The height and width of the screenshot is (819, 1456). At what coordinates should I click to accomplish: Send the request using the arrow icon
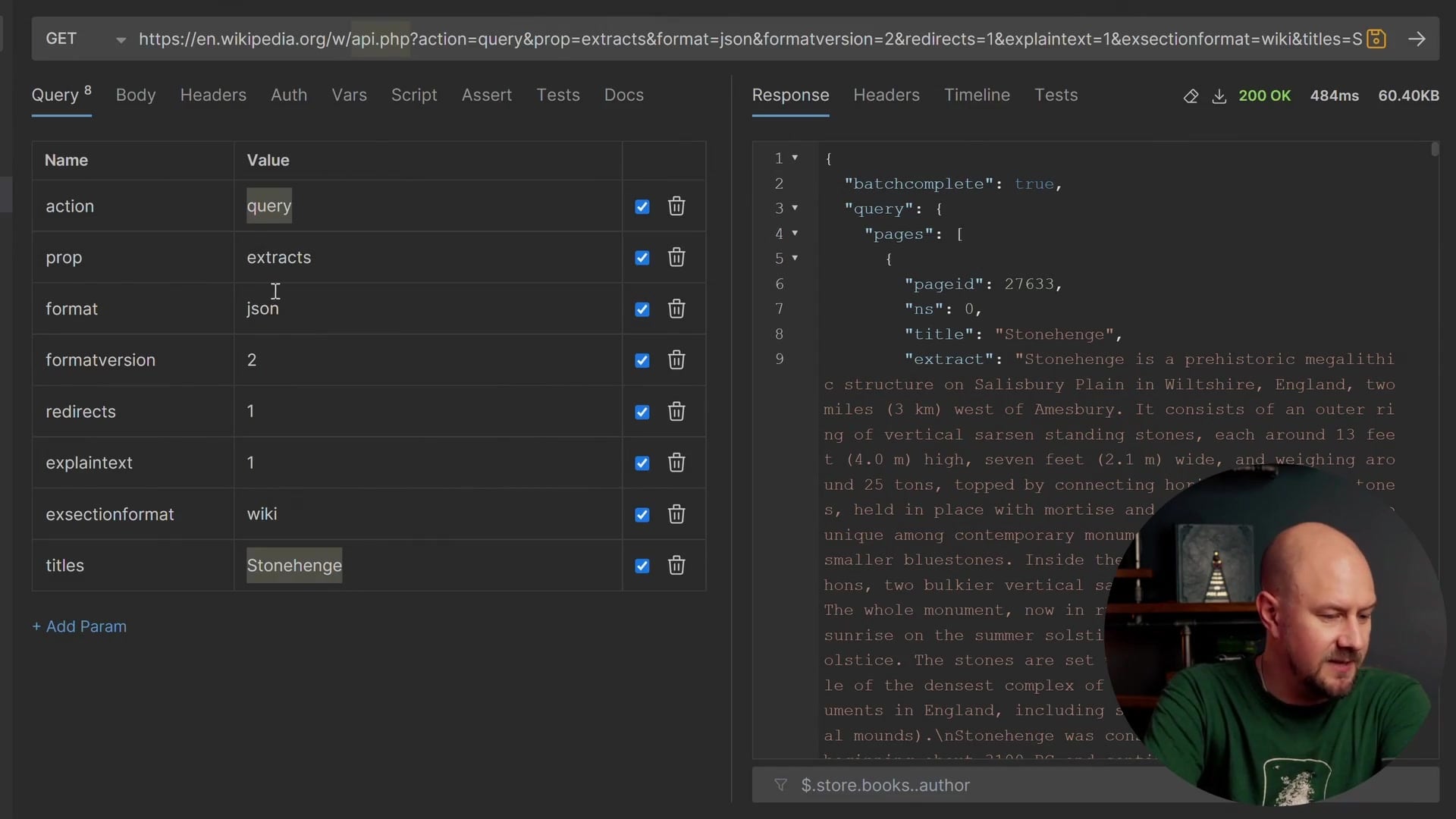coord(1418,39)
